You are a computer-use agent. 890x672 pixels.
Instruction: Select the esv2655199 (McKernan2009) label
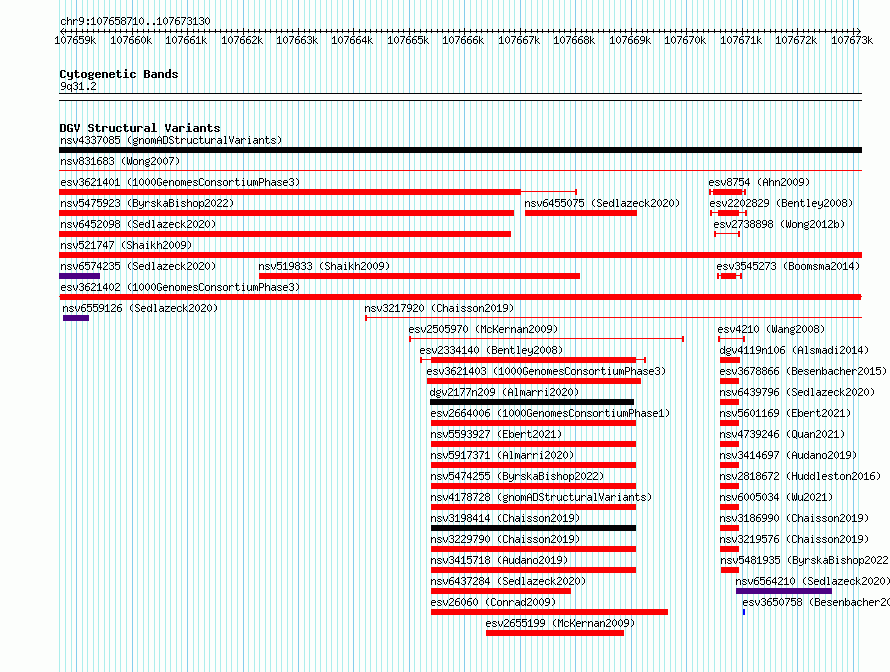pyautogui.click(x=560, y=623)
